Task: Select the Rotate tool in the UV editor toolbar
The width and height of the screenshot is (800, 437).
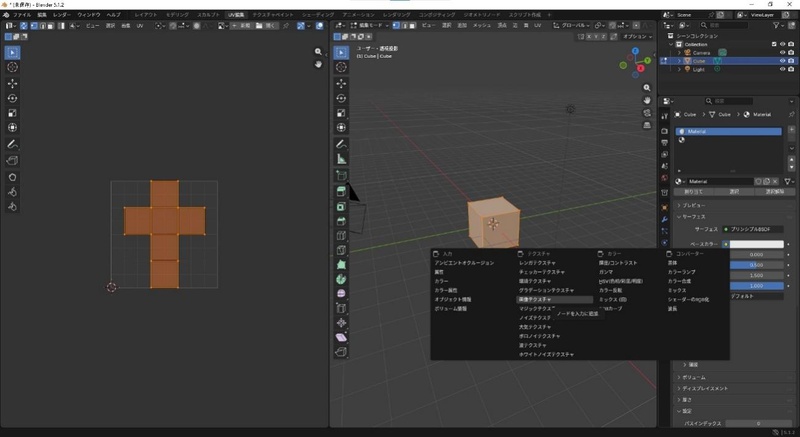Action: pos(12,98)
